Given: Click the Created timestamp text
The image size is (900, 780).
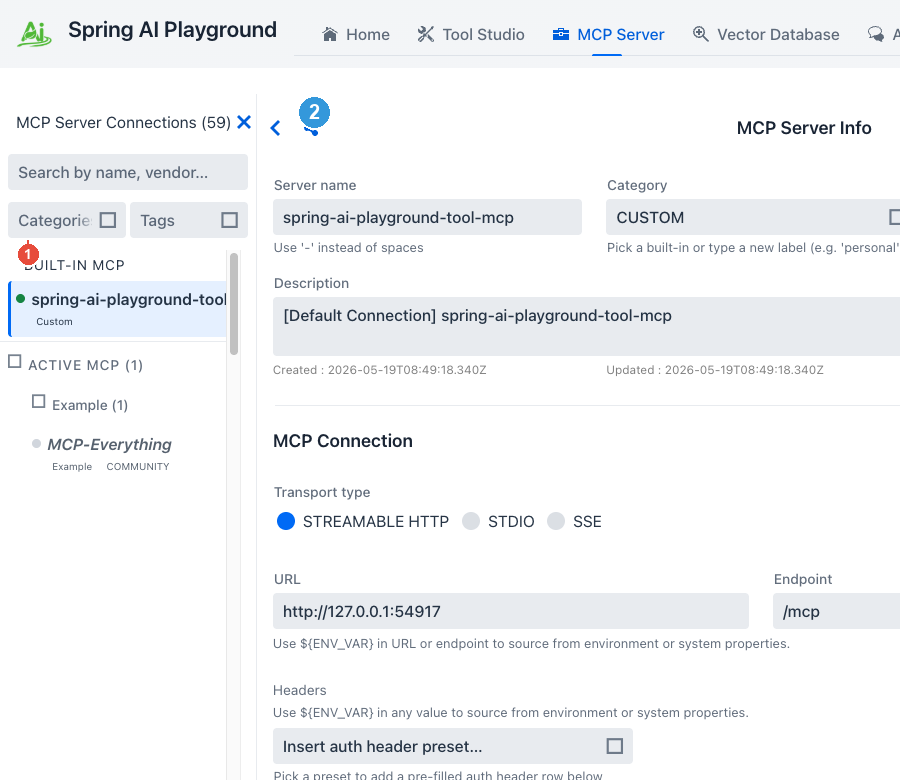Looking at the screenshot, I should [x=379, y=370].
